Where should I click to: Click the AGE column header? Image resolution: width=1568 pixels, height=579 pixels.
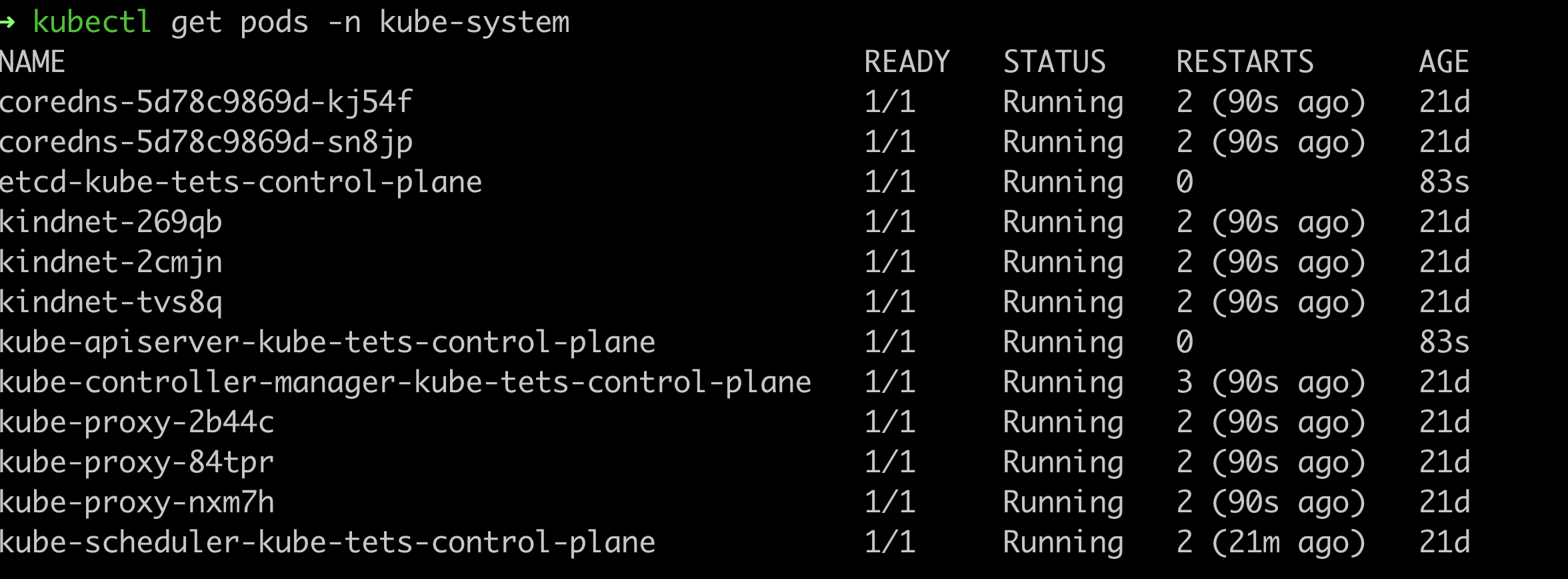(1443, 62)
